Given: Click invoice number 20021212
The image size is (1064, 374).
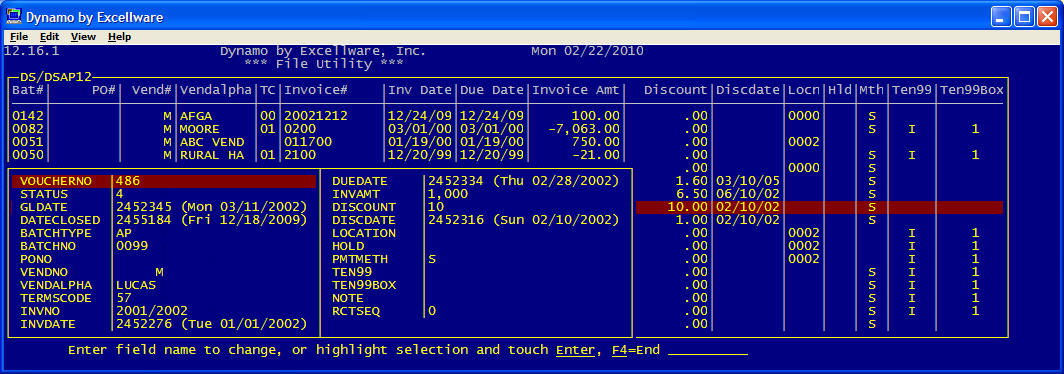Looking at the screenshot, I should point(316,116).
